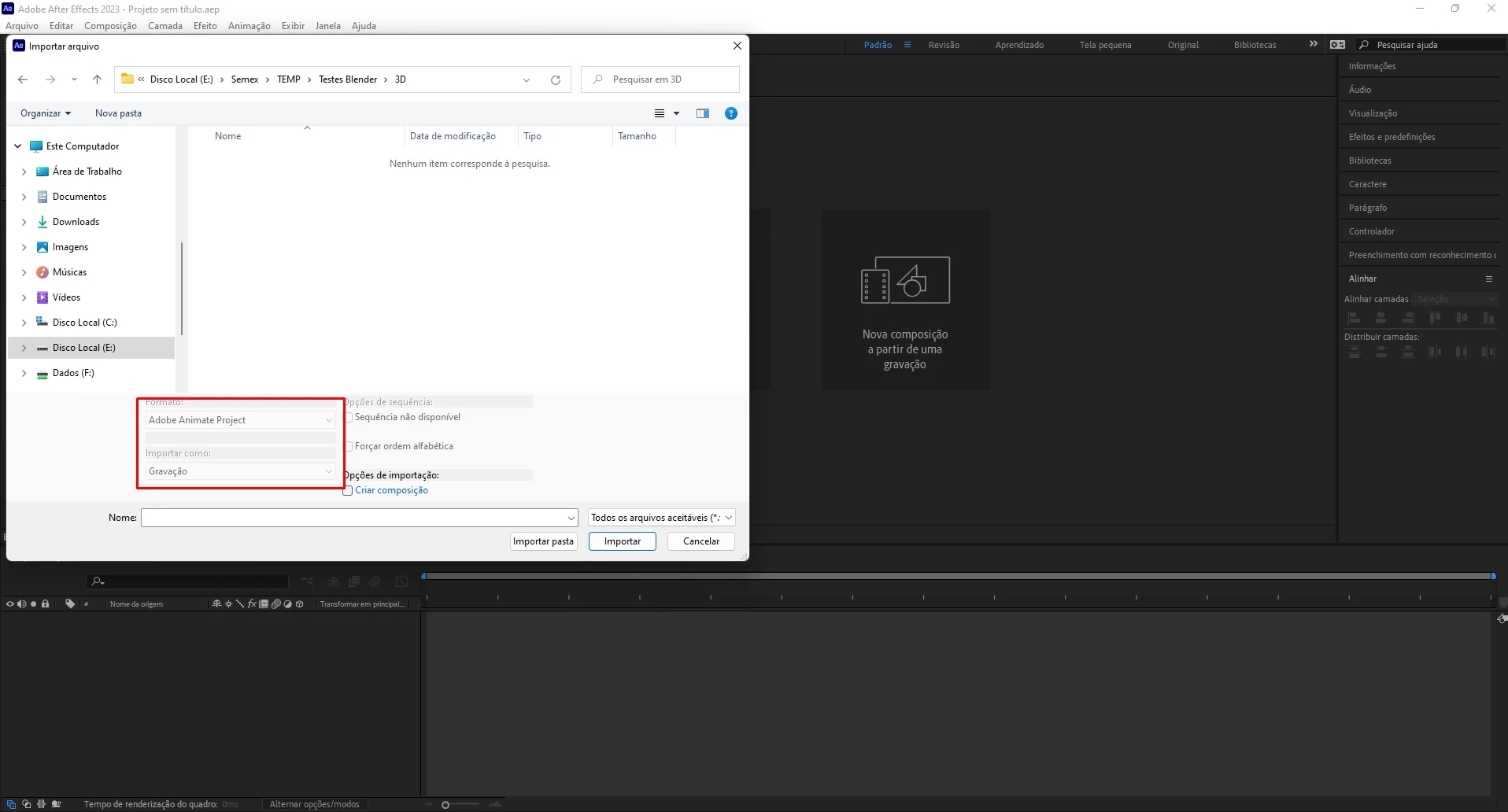
Task: Click the Importar button
Action: pos(623,541)
